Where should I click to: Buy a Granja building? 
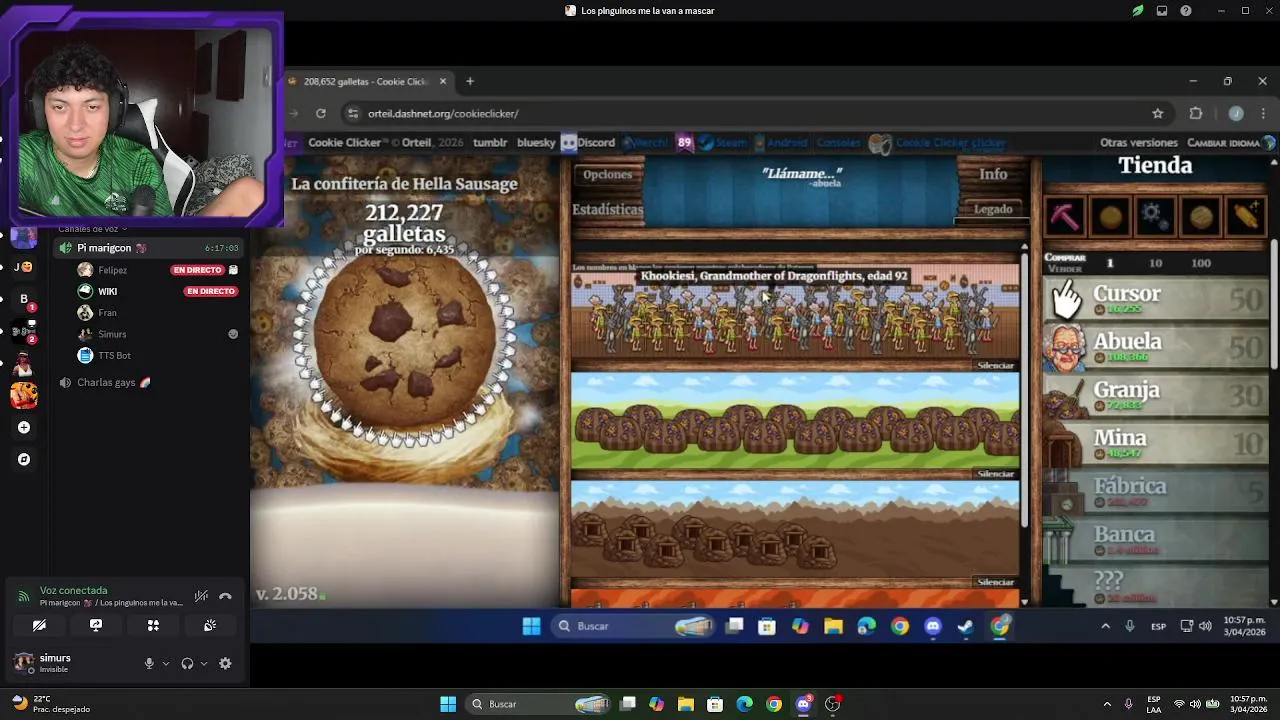pyautogui.click(x=1155, y=395)
